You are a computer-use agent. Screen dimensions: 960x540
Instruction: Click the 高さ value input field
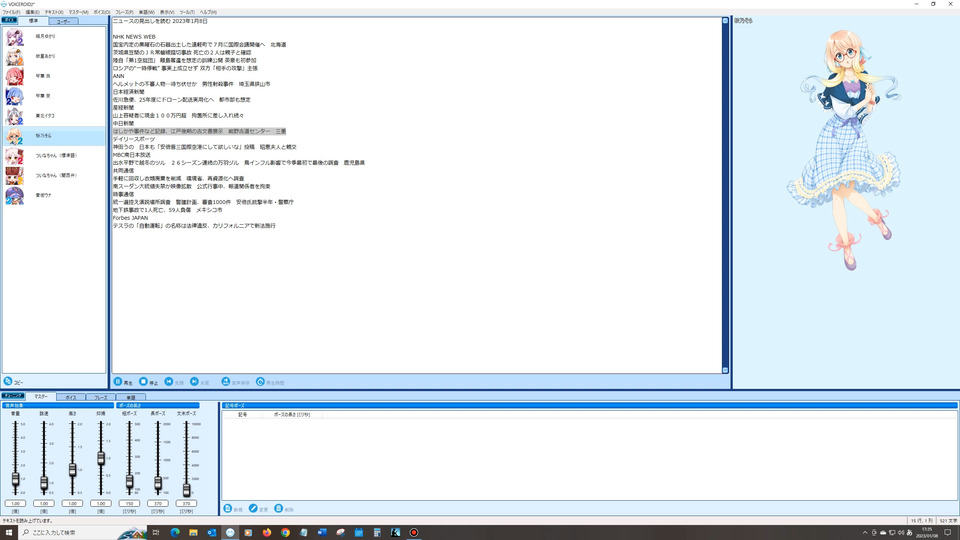coord(72,503)
